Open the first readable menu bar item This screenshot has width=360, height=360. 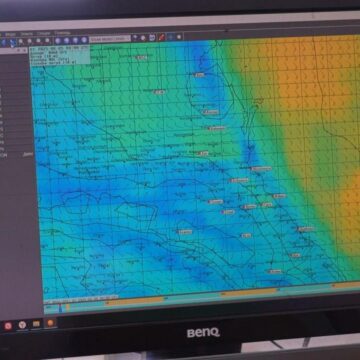tap(11, 34)
